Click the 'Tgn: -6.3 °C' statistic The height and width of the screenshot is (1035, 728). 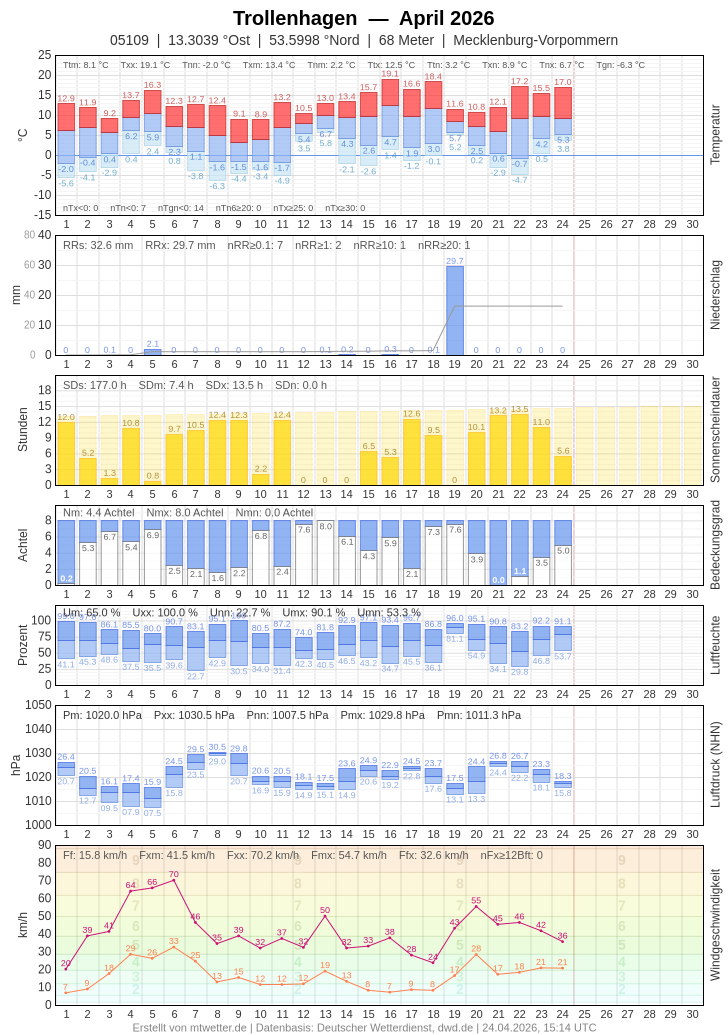point(620,65)
